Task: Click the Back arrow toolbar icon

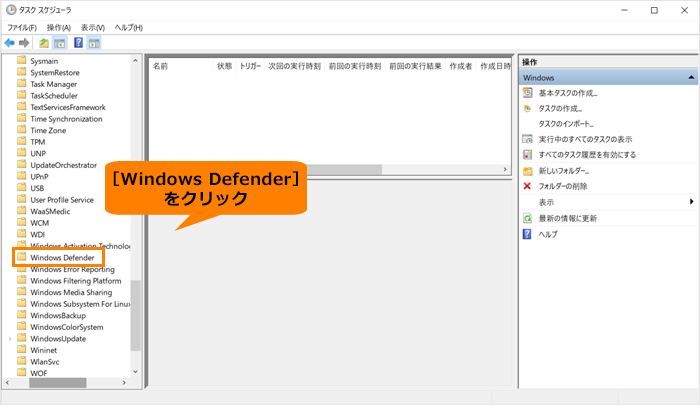Action: (9, 43)
